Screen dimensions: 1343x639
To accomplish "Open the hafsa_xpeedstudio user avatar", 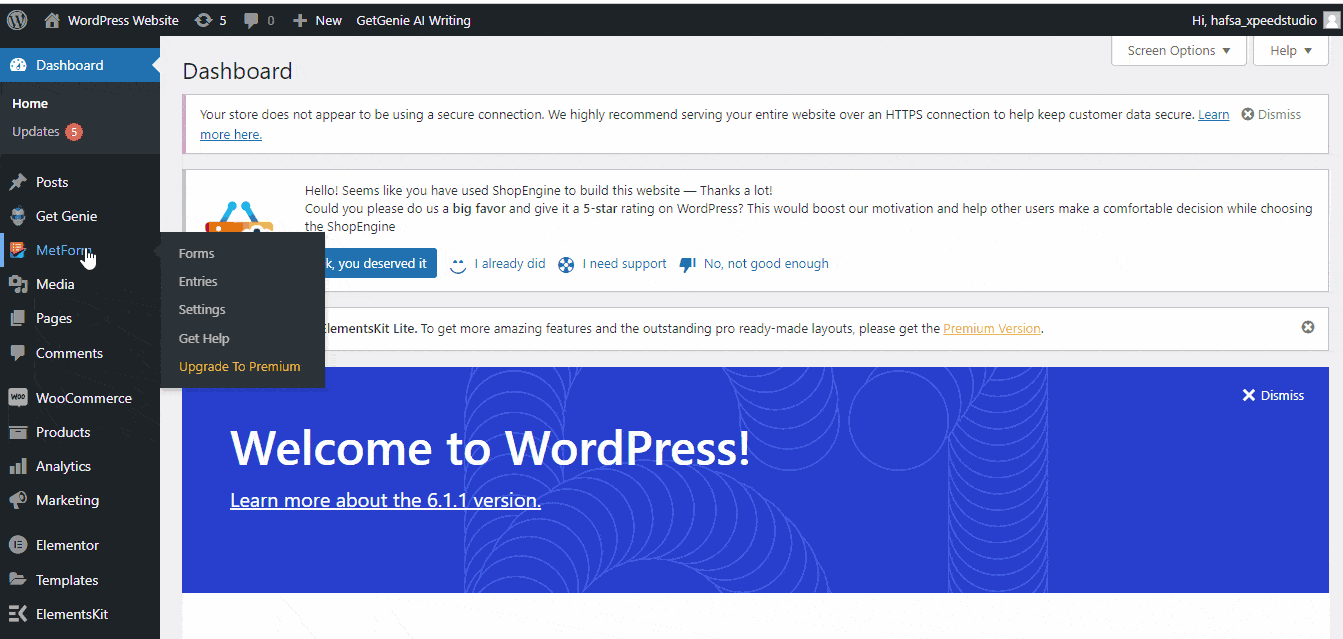I will pos(1331,20).
